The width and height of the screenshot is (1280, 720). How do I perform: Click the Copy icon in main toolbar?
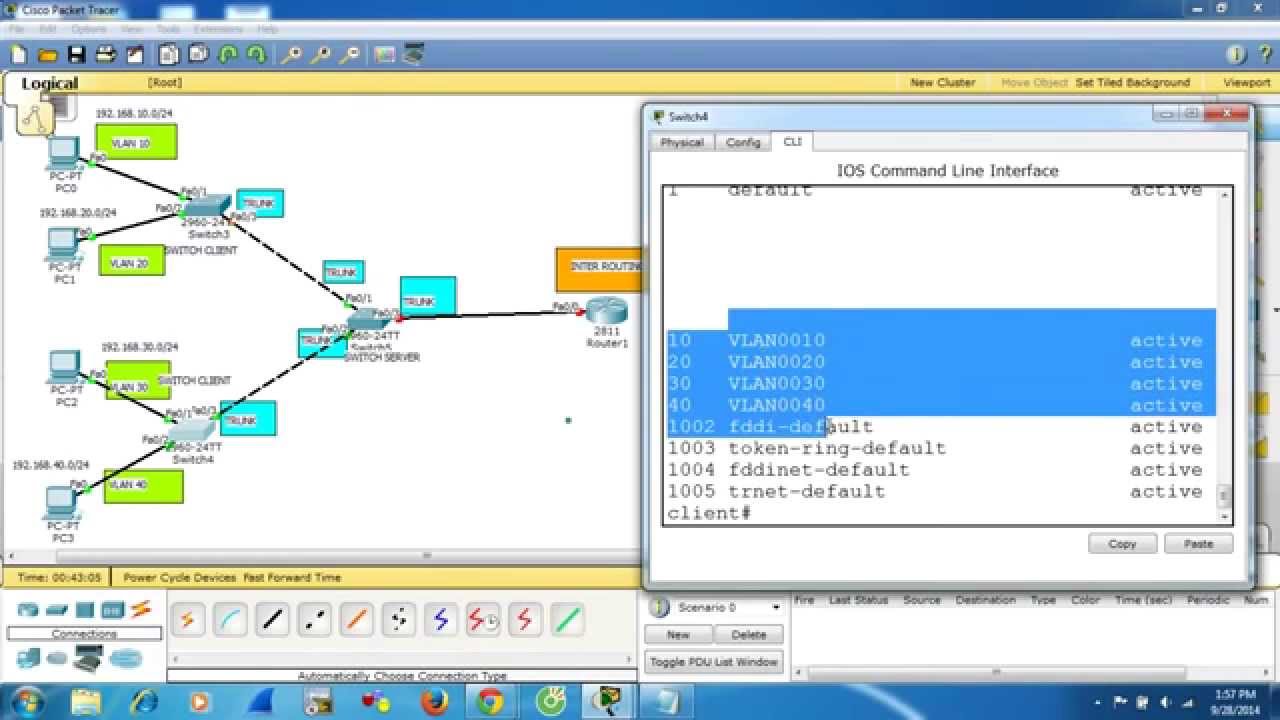pos(169,55)
